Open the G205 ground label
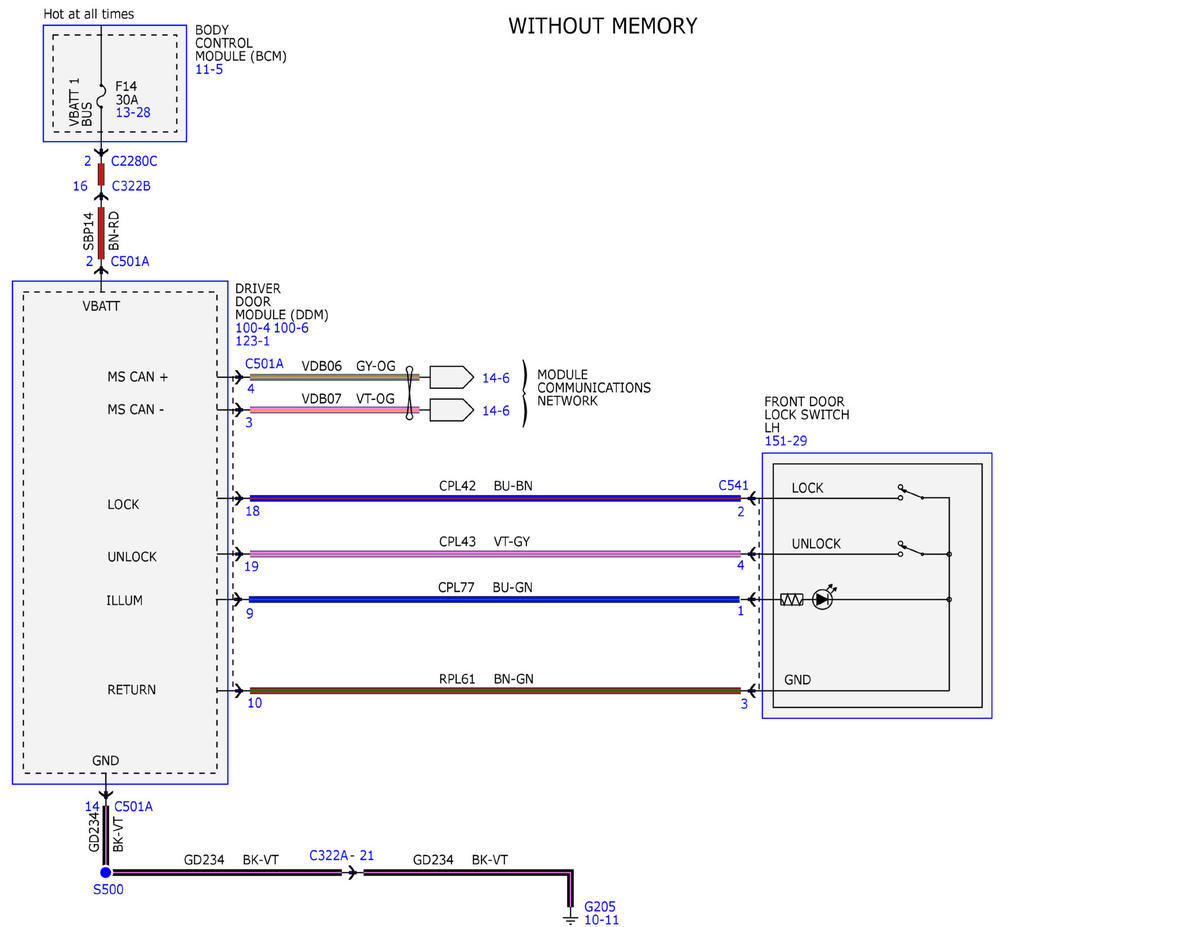This screenshot has width=1200, height=927. click(600, 907)
